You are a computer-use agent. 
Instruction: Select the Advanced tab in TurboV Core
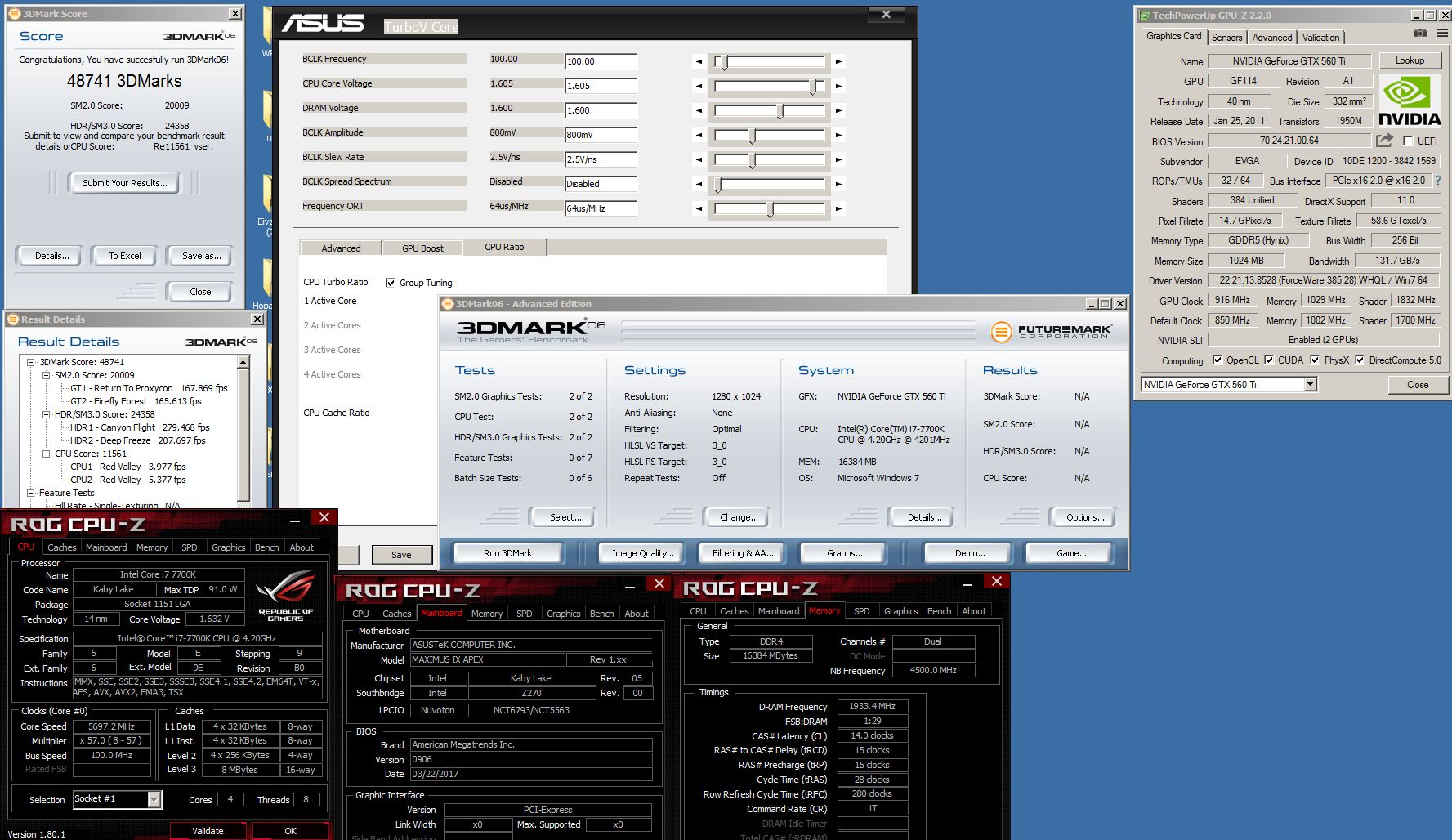coord(341,248)
